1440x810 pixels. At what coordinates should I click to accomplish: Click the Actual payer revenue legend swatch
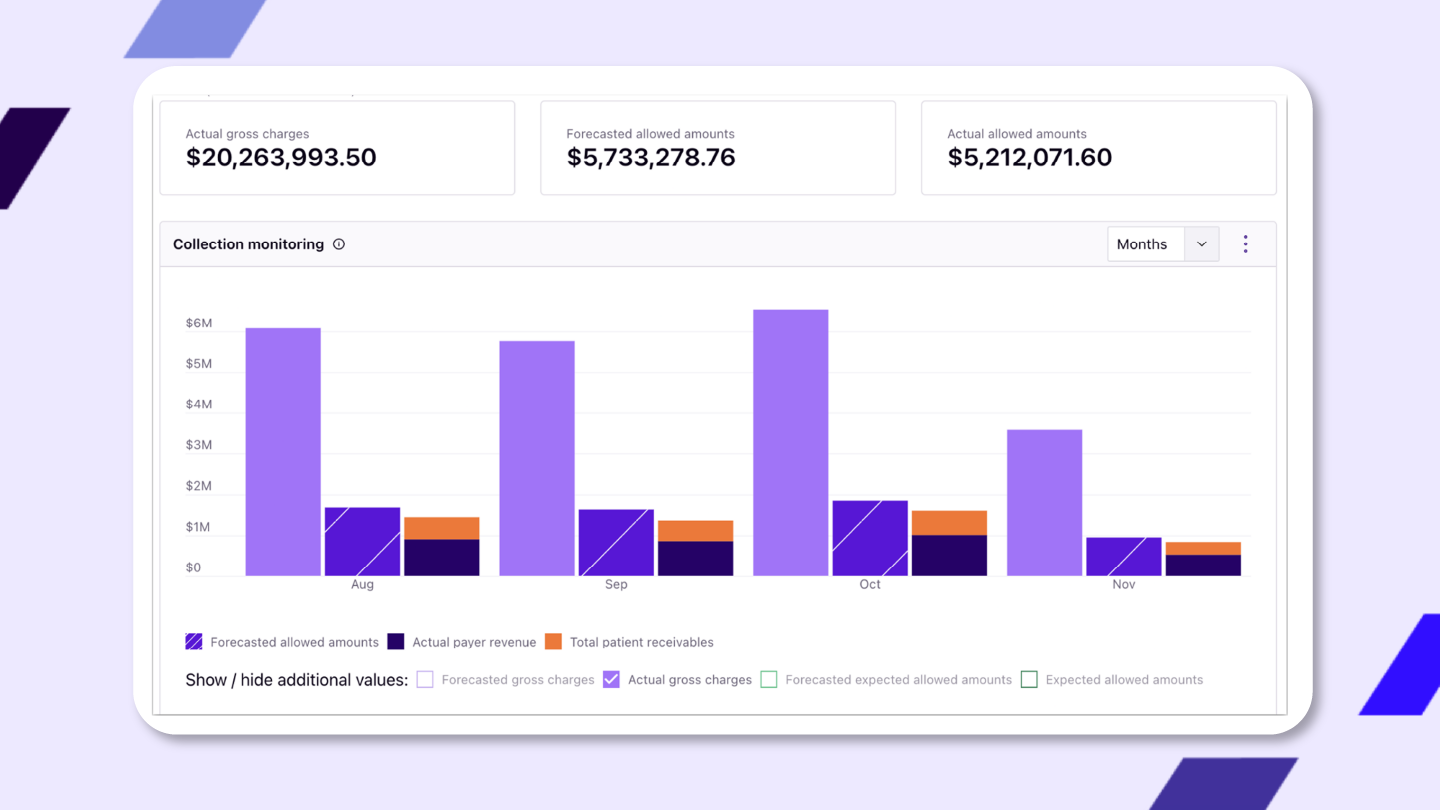click(x=396, y=642)
